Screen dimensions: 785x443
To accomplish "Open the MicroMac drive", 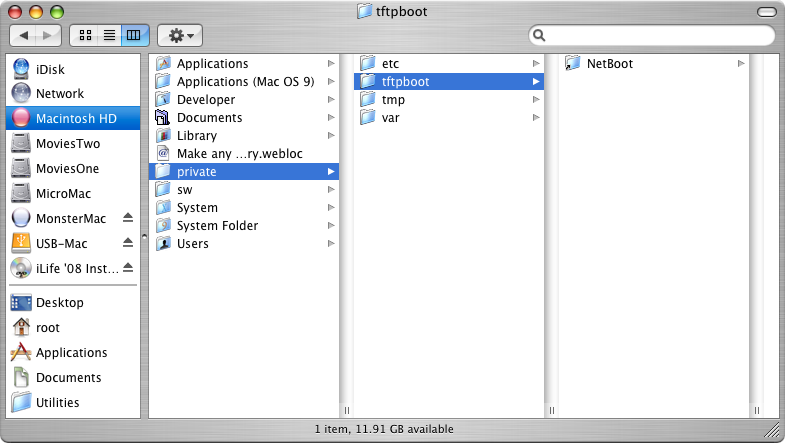I will (73, 194).
